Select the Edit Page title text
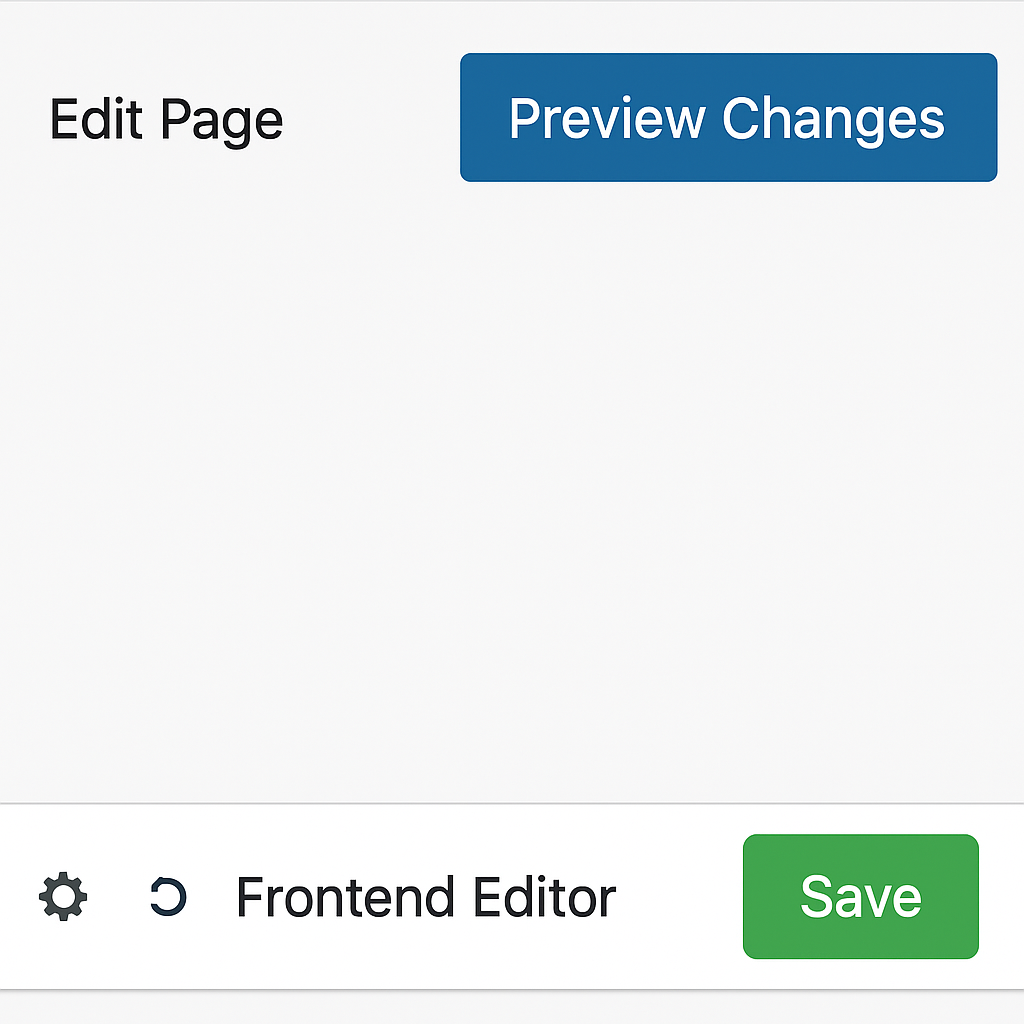Viewport: 1024px width, 1024px height. click(x=167, y=120)
